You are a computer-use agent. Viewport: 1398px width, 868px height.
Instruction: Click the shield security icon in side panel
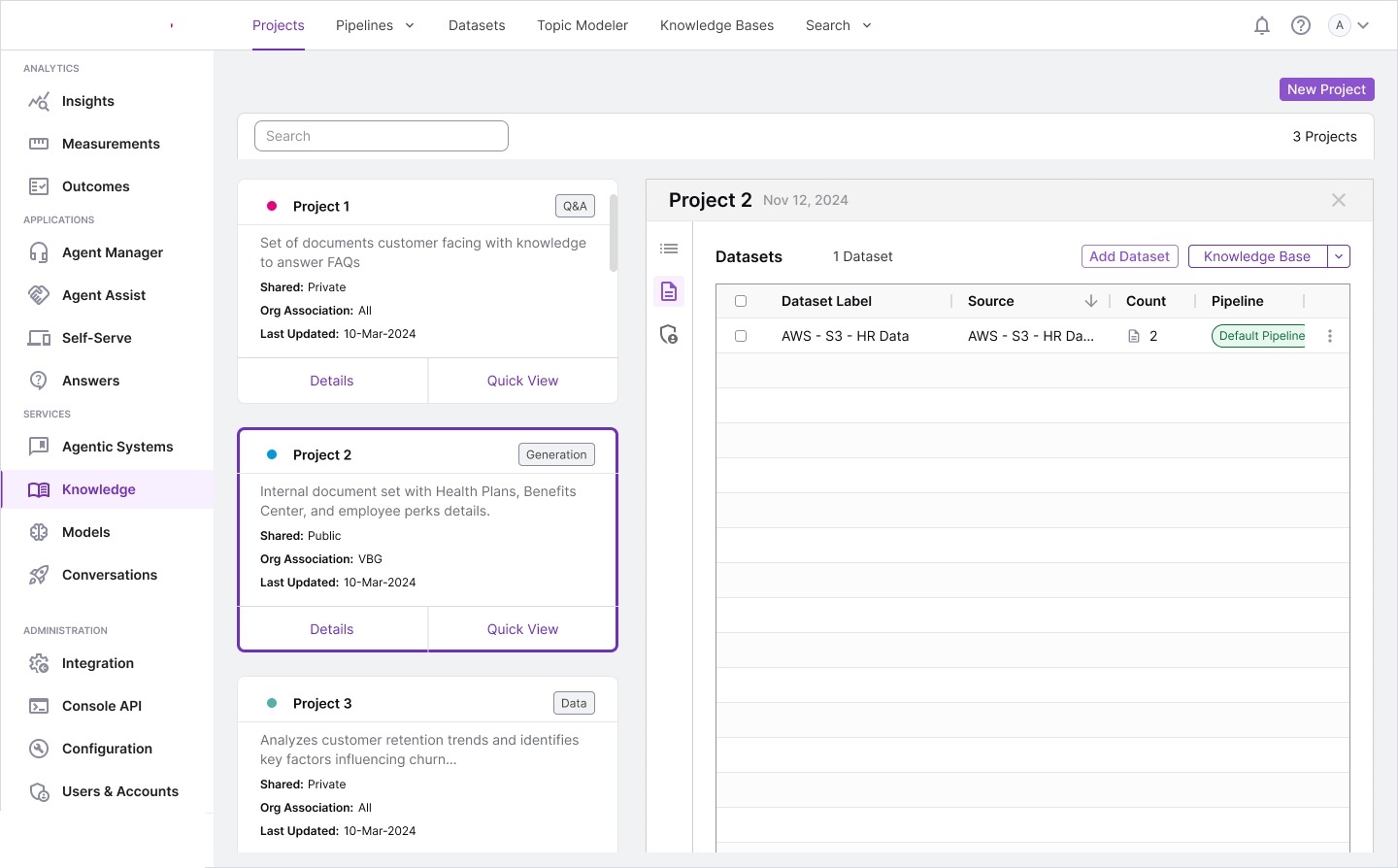point(669,335)
